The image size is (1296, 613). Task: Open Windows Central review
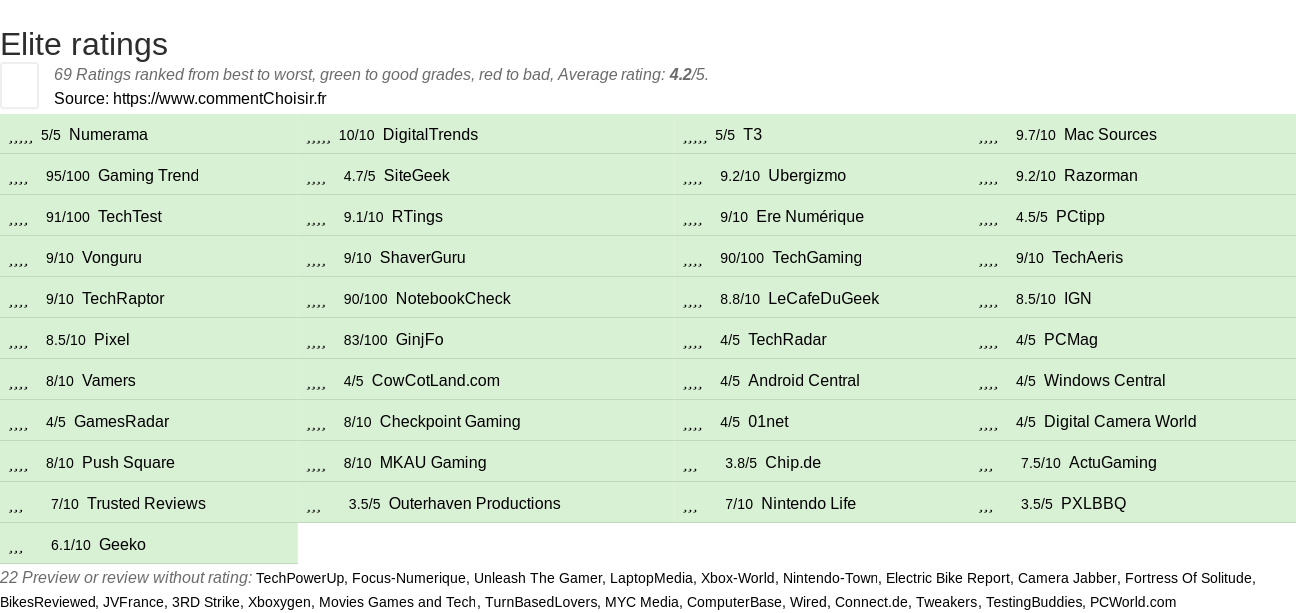click(1105, 380)
